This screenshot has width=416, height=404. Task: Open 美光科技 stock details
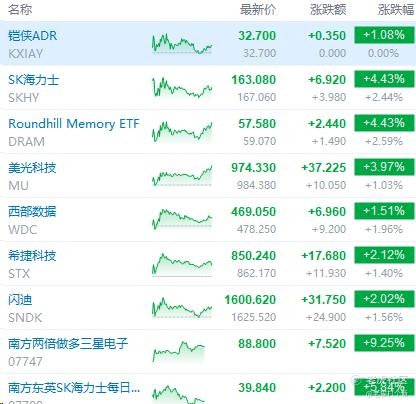(32, 168)
